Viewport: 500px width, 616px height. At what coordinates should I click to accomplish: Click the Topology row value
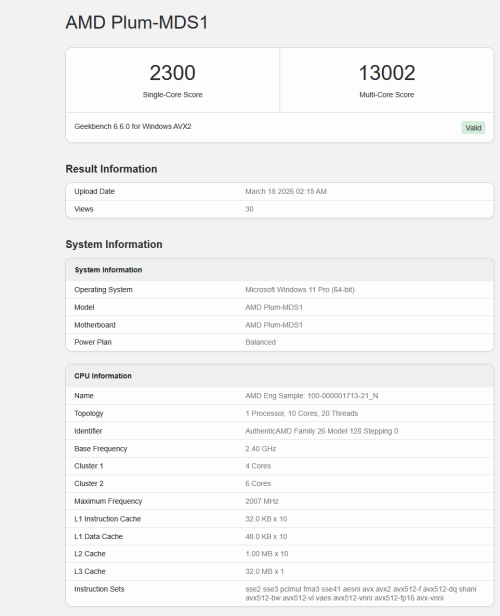[302, 413]
